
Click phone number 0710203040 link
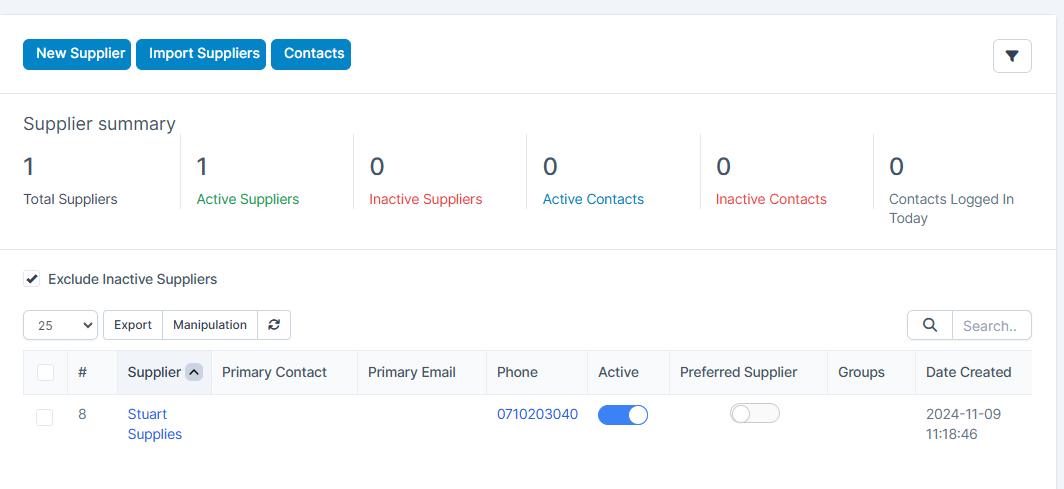pyautogui.click(x=537, y=414)
